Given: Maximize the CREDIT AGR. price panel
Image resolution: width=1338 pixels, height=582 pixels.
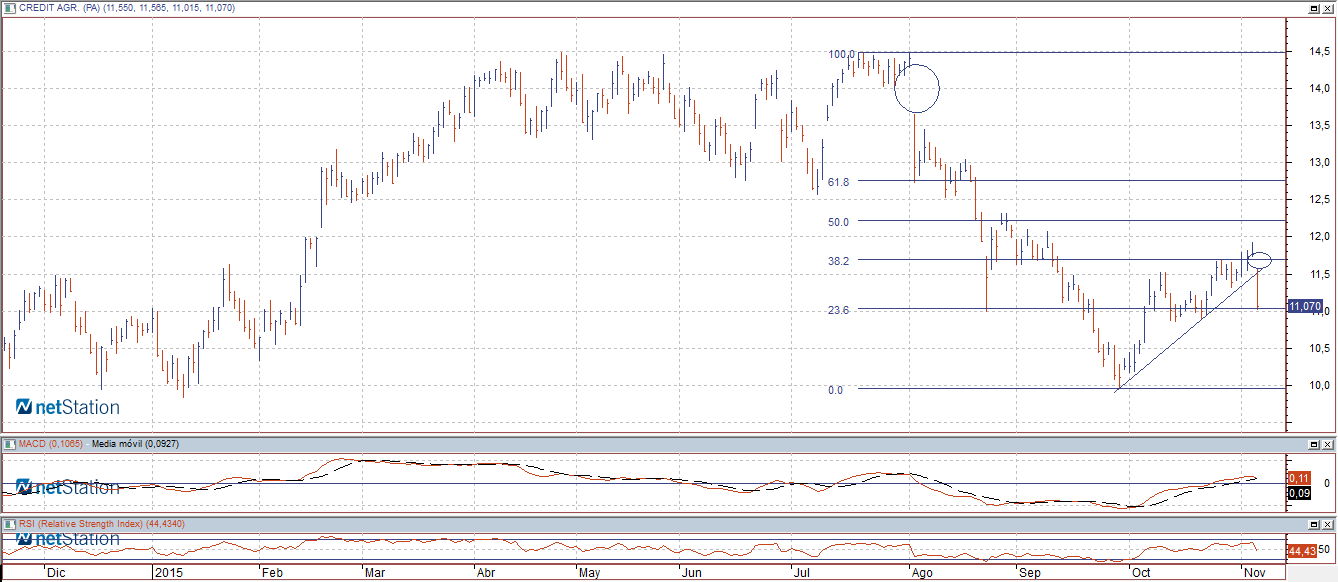Looking at the screenshot, I should [x=1314, y=7].
